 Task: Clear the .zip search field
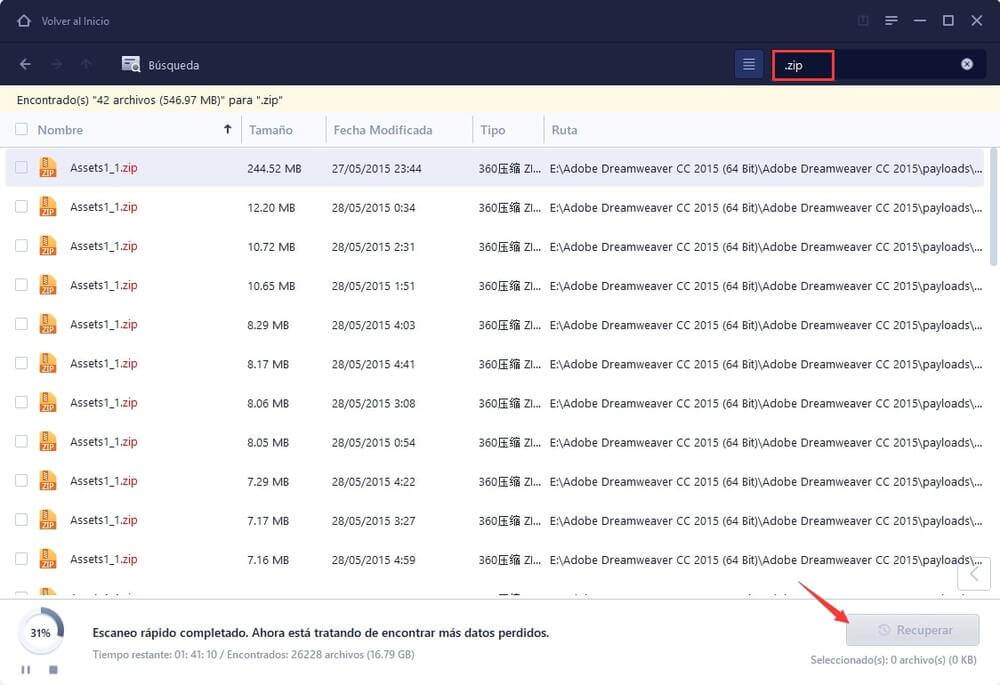coord(967,64)
